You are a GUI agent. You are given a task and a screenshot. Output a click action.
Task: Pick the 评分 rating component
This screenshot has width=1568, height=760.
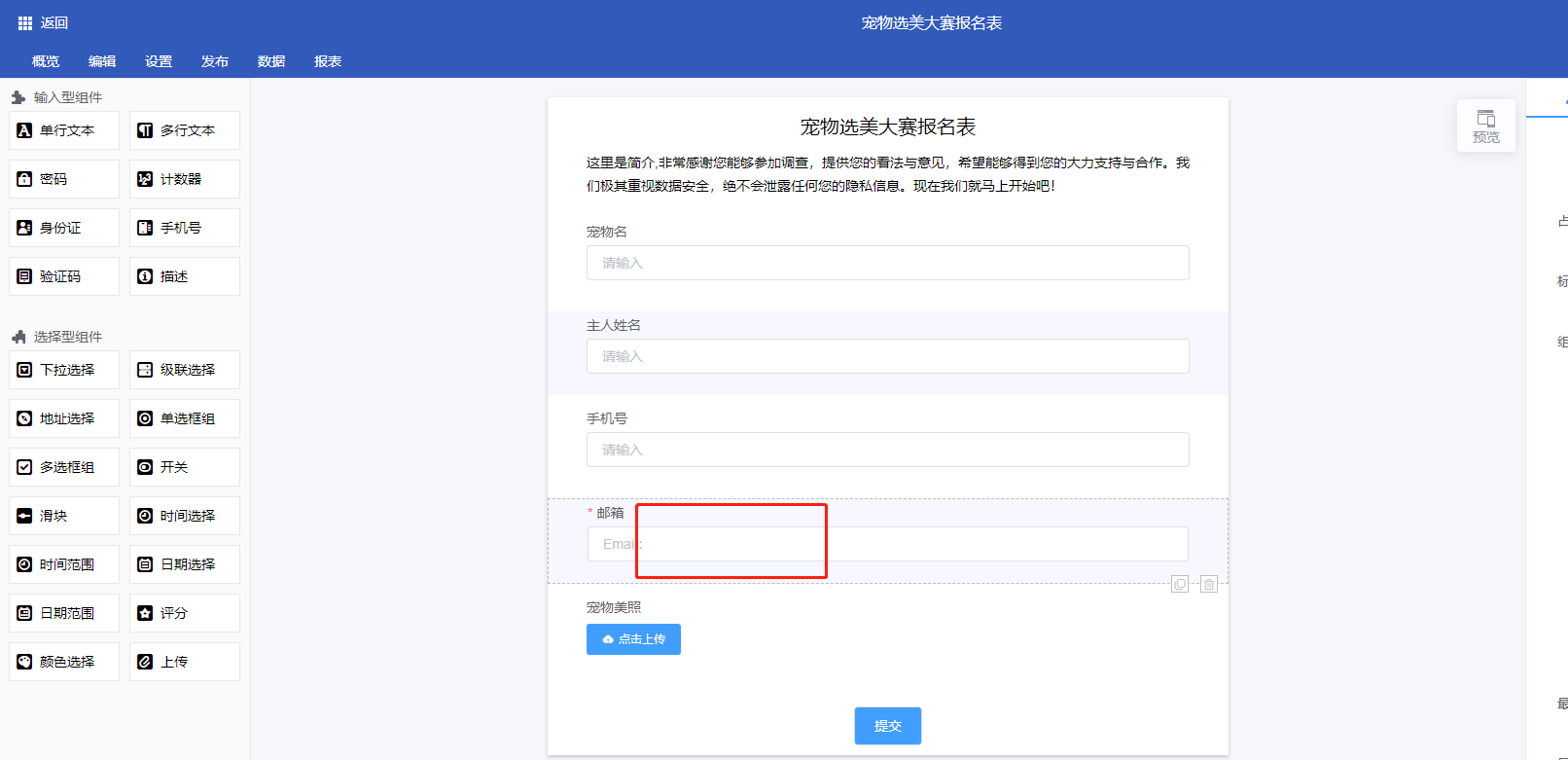click(x=185, y=613)
